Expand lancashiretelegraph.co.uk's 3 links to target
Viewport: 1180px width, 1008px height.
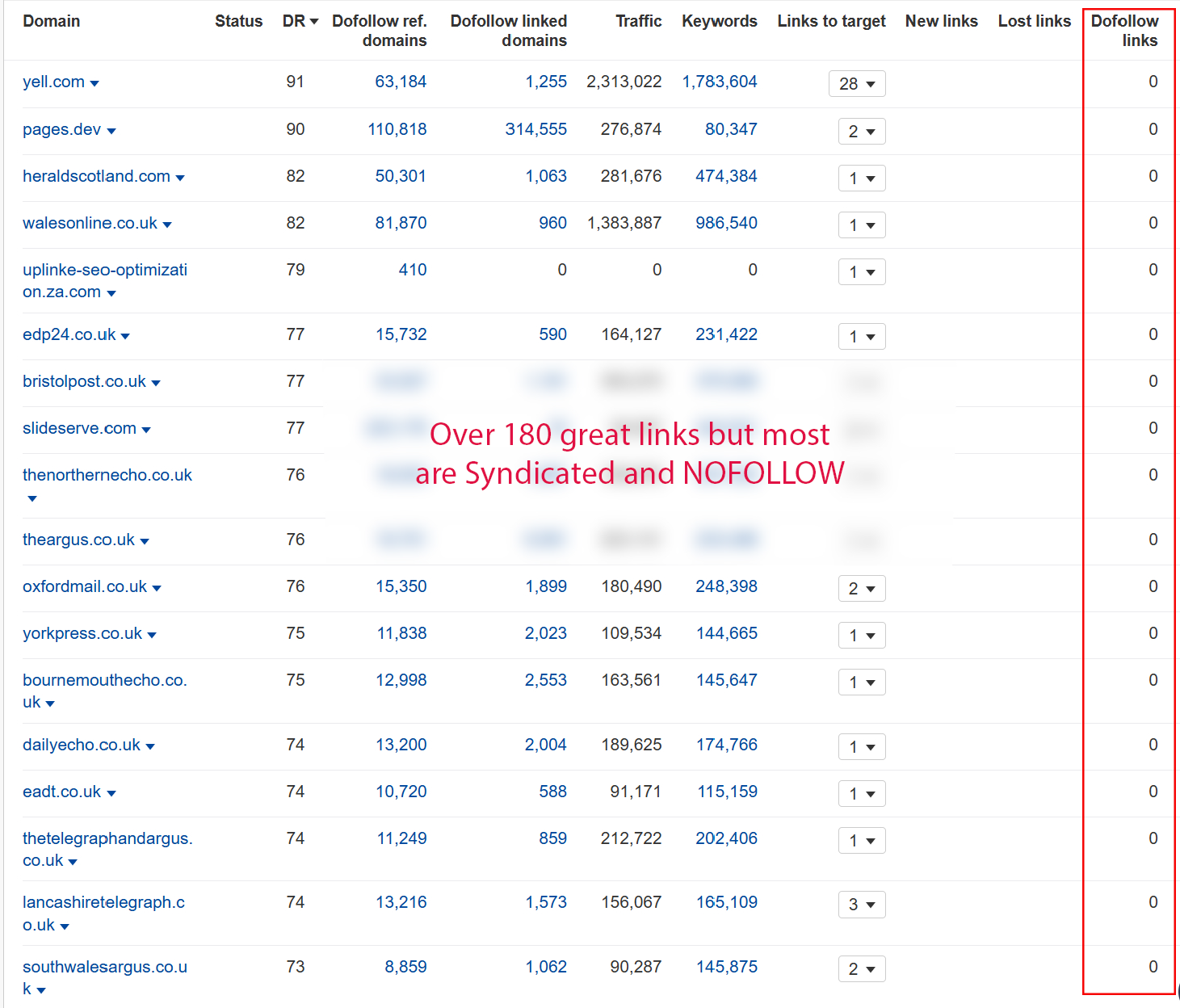pyautogui.click(x=862, y=905)
